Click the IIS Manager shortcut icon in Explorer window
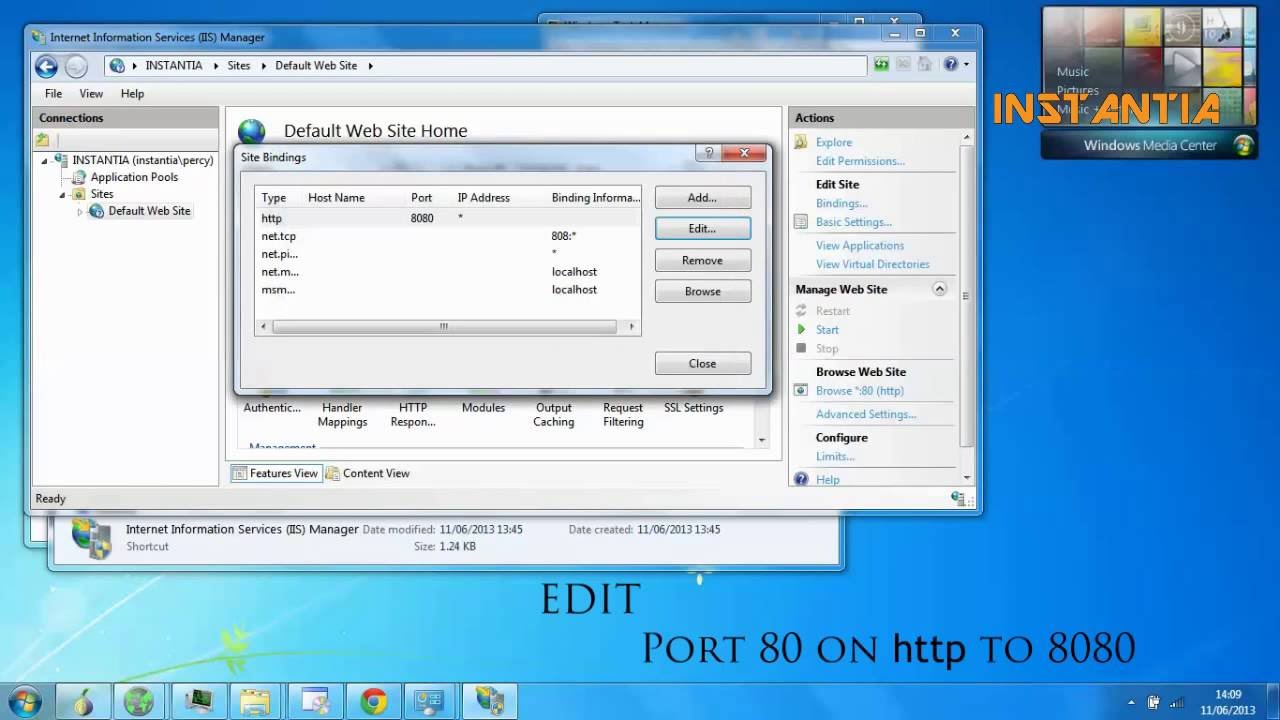Image resolution: width=1280 pixels, height=720 pixels. 92,538
